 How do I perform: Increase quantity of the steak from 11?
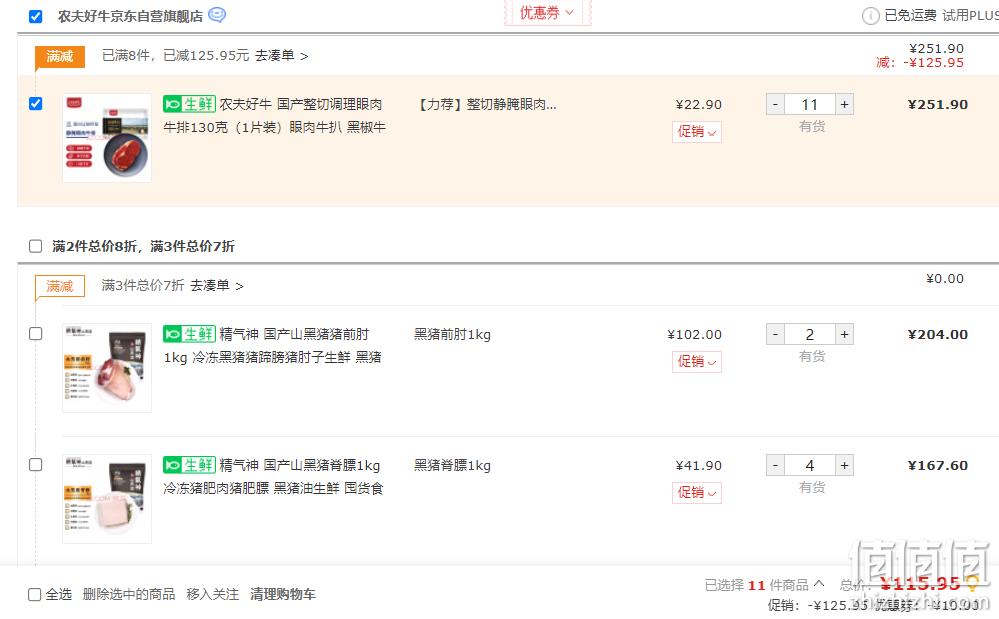coord(844,104)
